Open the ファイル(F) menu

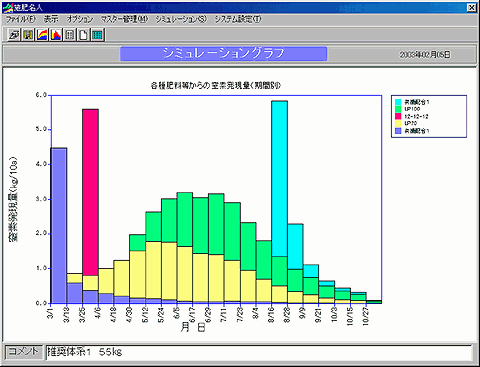tap(21, 19)
